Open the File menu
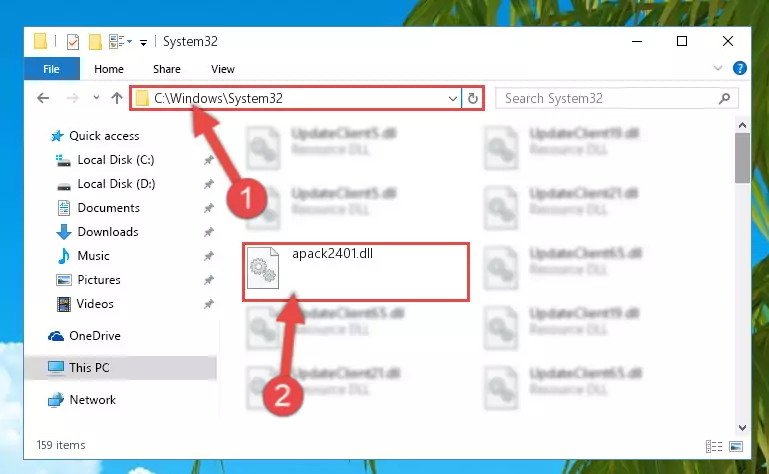This screenshot has height=474, width=769. [x=51, y=69]
